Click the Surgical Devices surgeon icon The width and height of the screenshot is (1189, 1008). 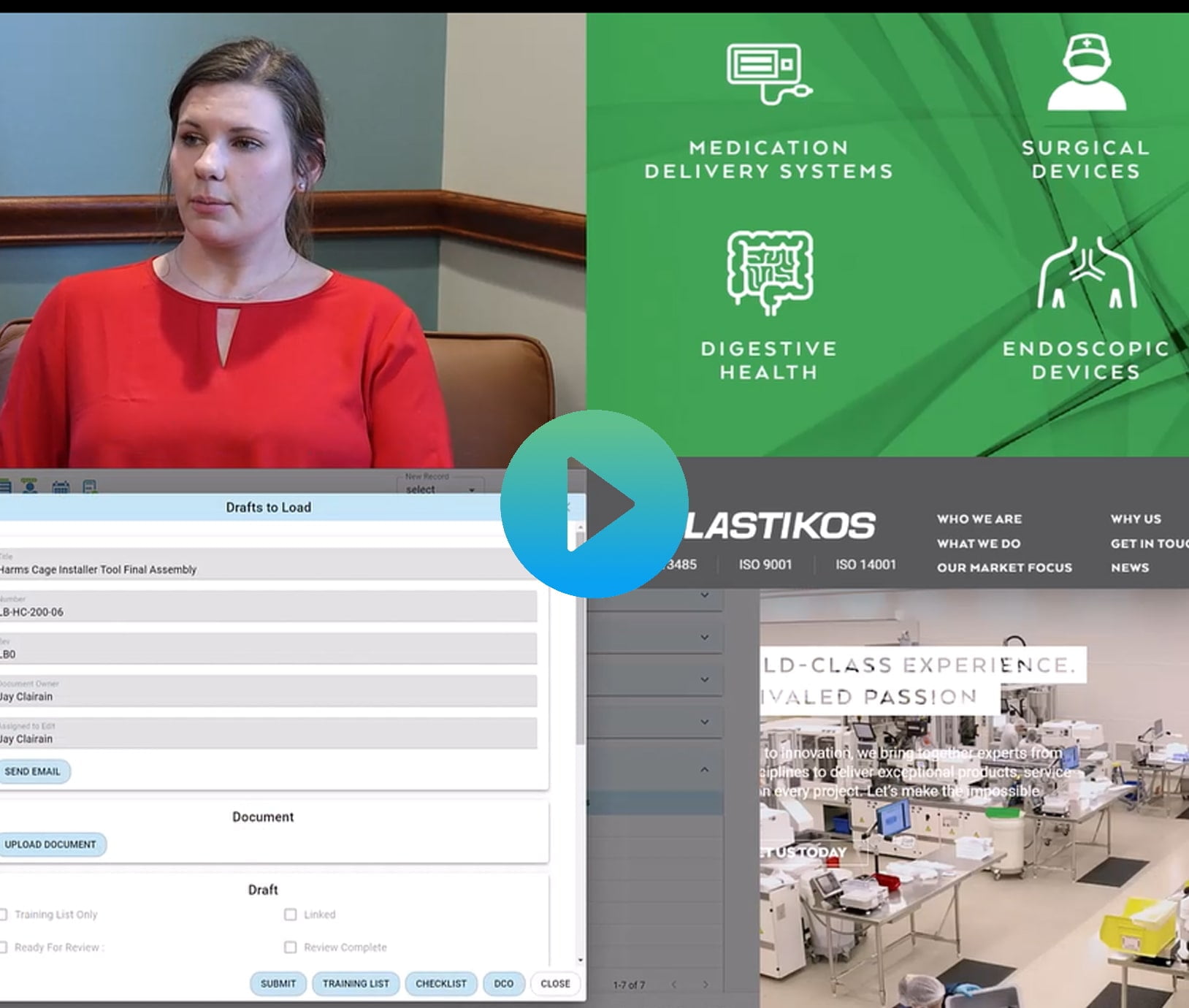pyautogui.click(x=1086, y=73)
